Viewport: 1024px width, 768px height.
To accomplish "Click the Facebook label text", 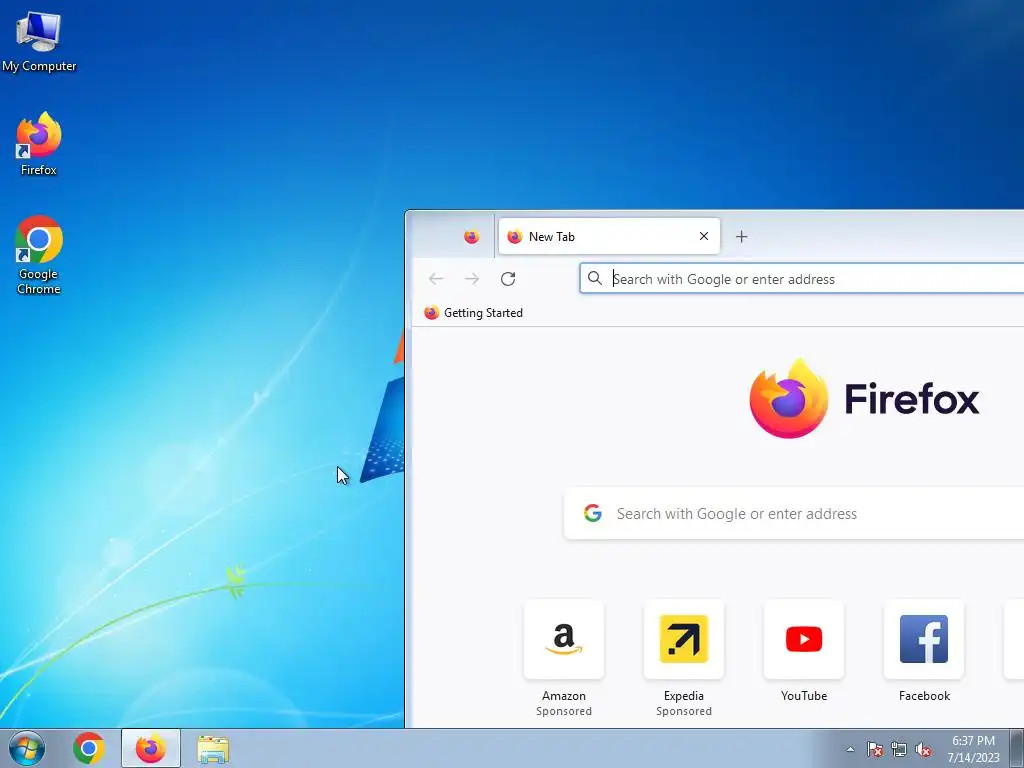I will click(x=924, y=696).
